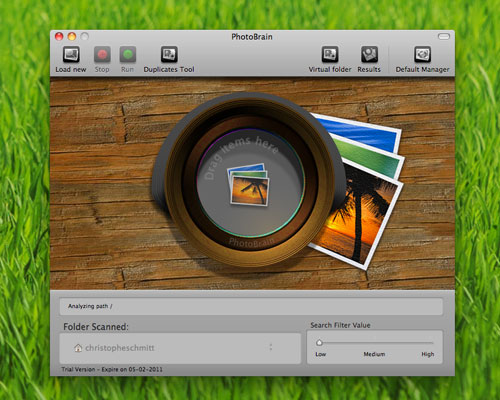Click the "Drag items here" drop zone
The image size is (500, 400).
(x=250, y=183)
